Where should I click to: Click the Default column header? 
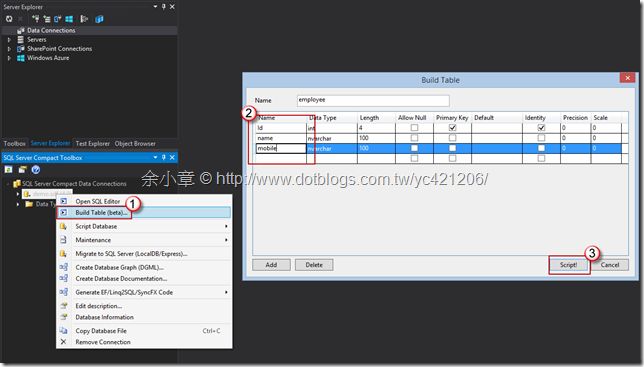(x=497, y=118)
